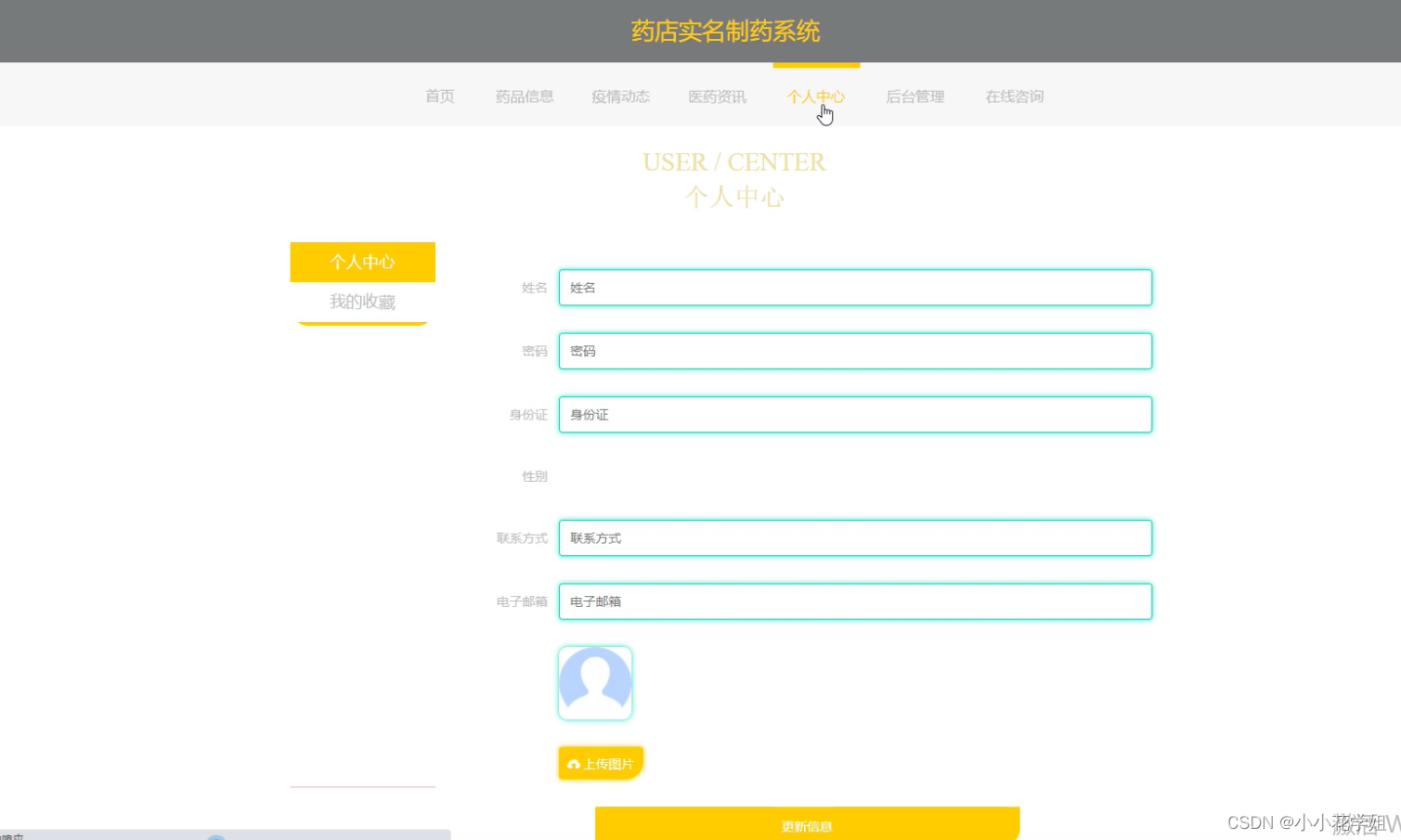Open 医药资讯 from the navigation bar
Screen dimensions: 1401x840
coord(717,97)
